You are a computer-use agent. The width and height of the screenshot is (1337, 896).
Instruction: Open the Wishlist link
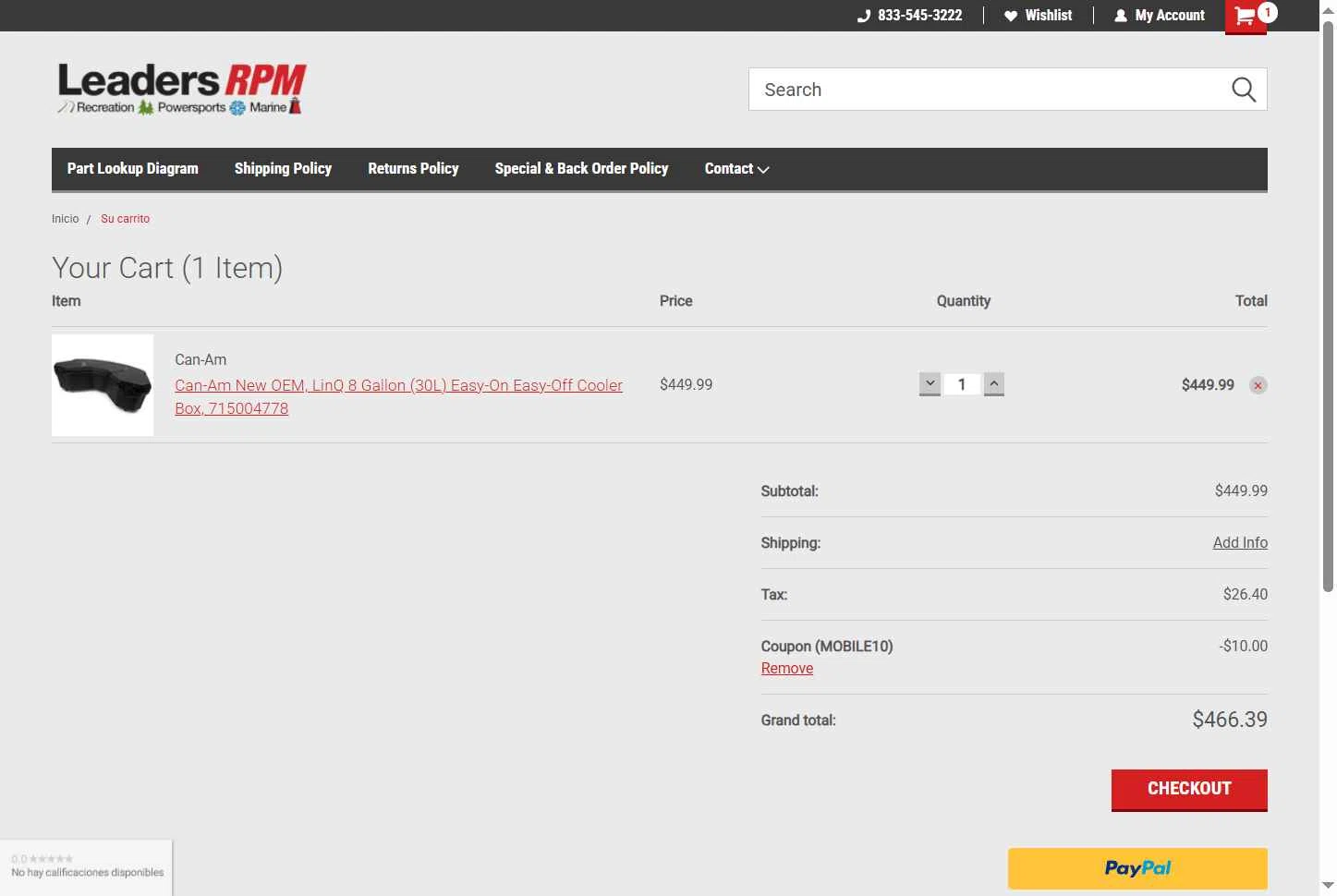(x=1039, y=16)
